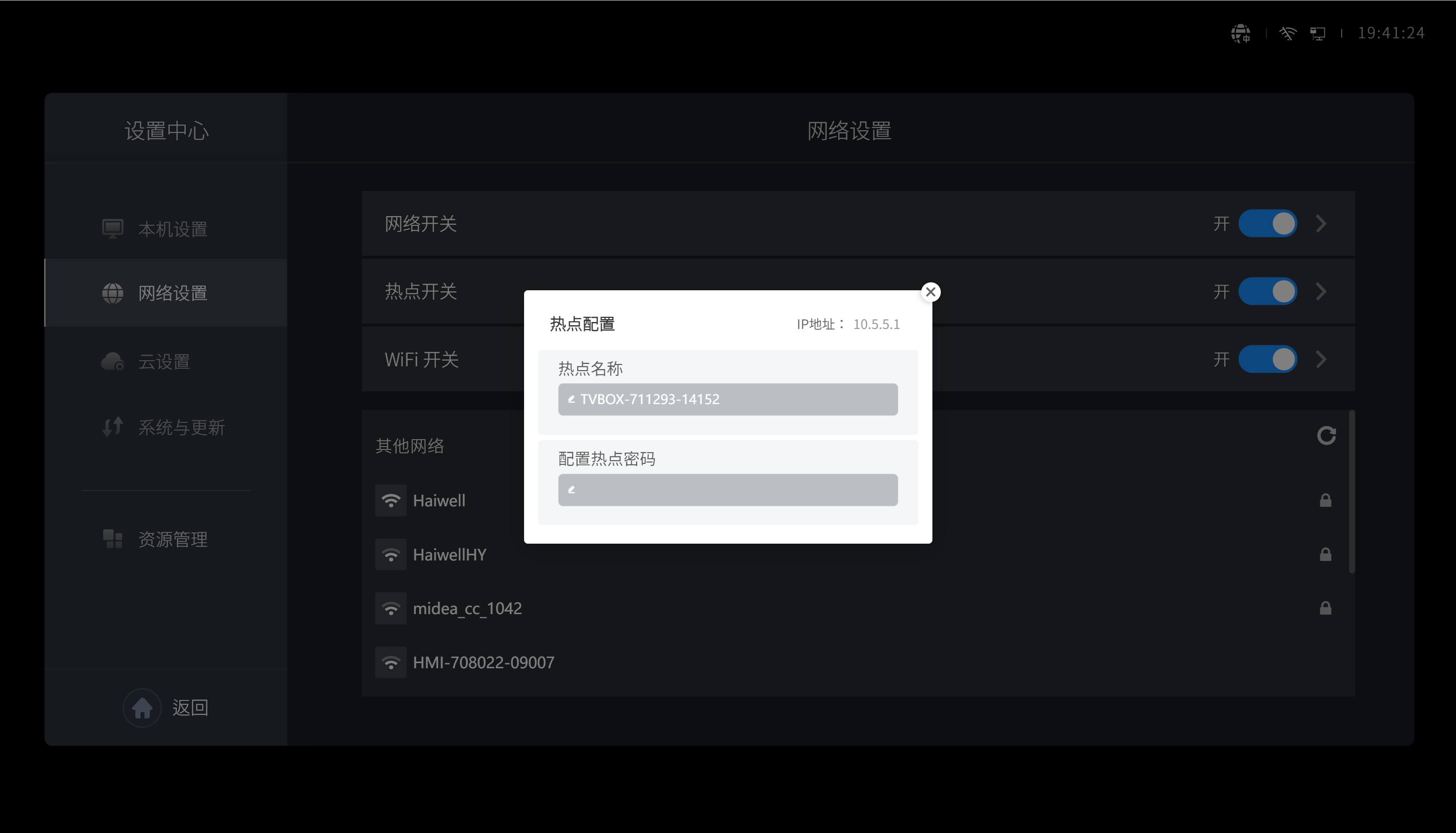Click the WiFi disconnected status icon in top bar
This screenshot has width=1456, height=833.
click(1287, 33)
